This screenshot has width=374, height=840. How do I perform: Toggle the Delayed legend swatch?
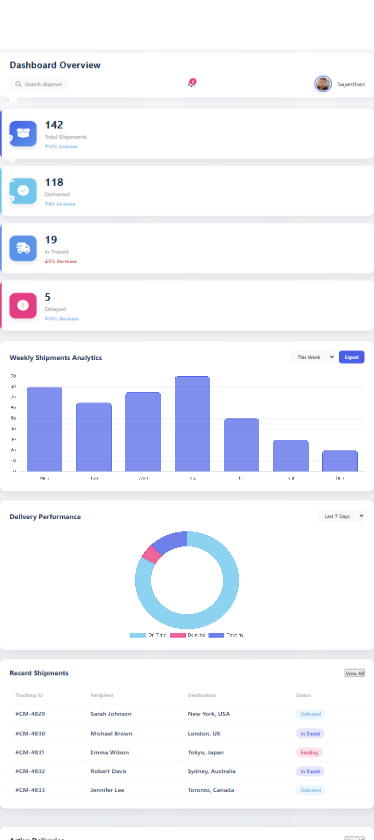[x=178, y=635]
